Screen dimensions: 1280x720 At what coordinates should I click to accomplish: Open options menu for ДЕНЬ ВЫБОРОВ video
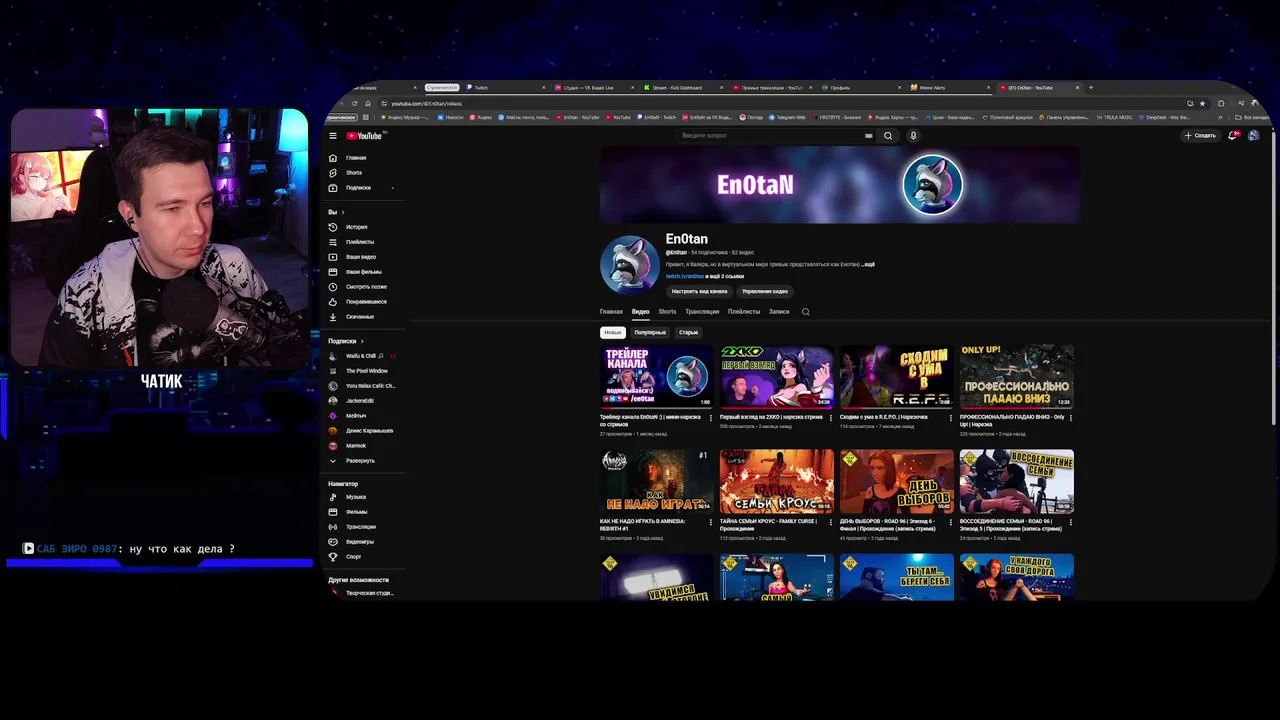[951, 522]
